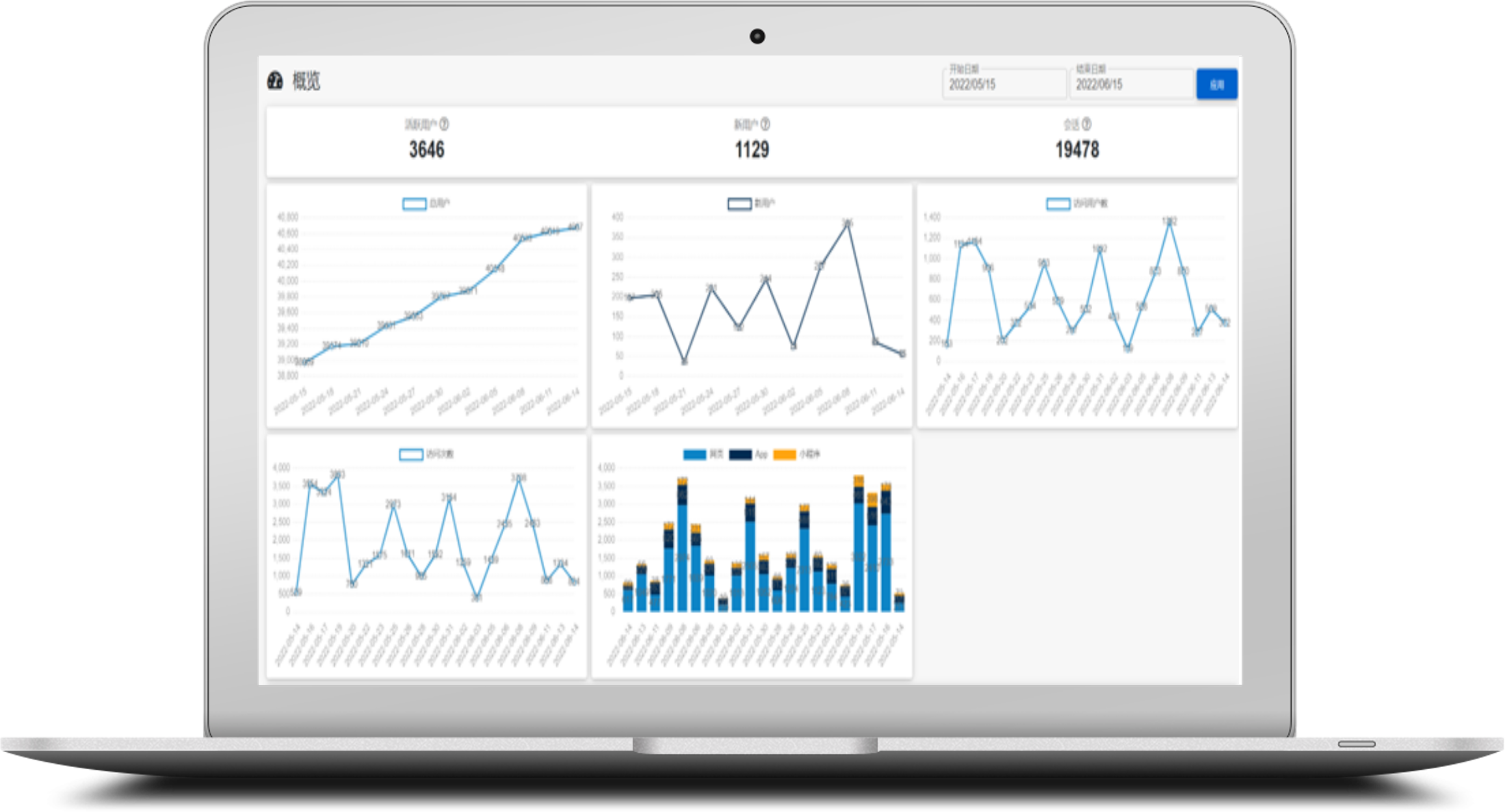Screen dimensions: 1505x812
Task: Select the start date field 2022/05/15
Action: (1004, 84)
